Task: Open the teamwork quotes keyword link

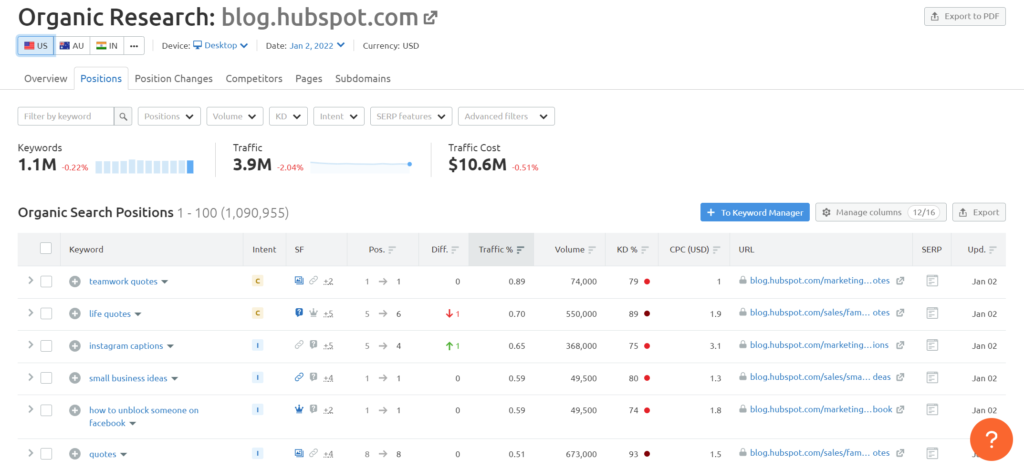Action: click(123, 281)
